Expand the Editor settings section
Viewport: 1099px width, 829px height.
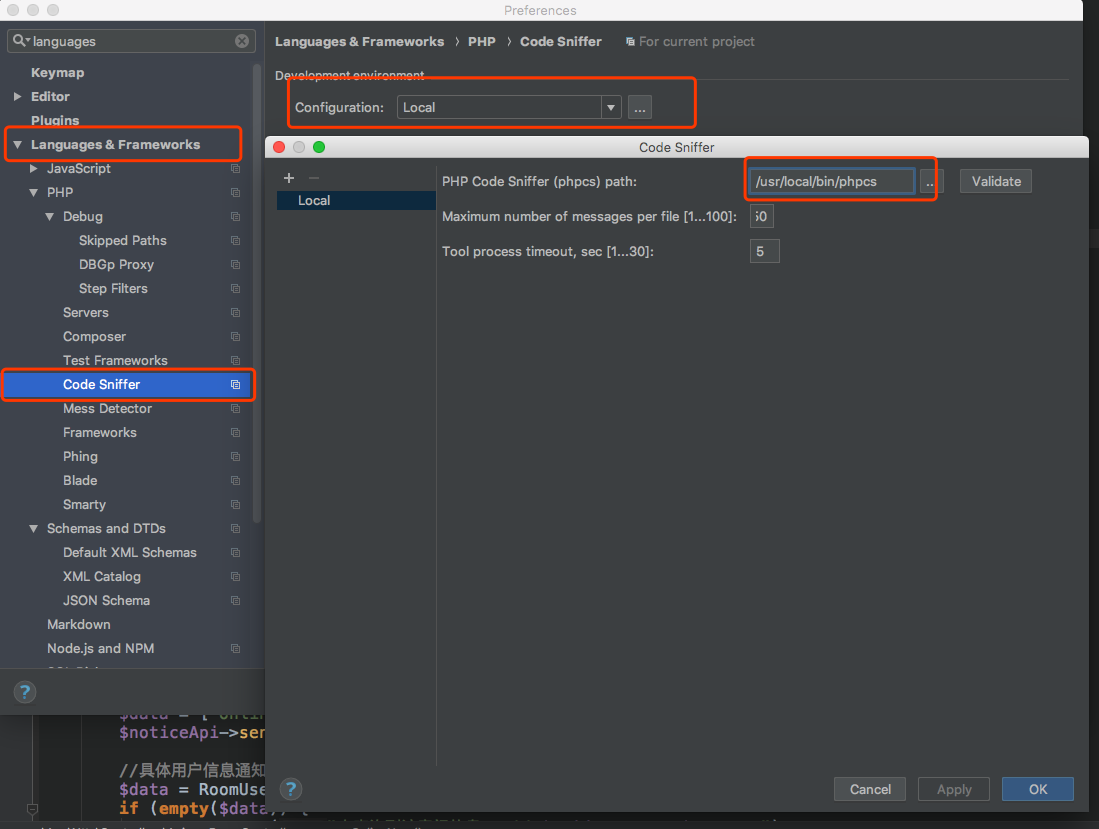click(x=18, y=97)
